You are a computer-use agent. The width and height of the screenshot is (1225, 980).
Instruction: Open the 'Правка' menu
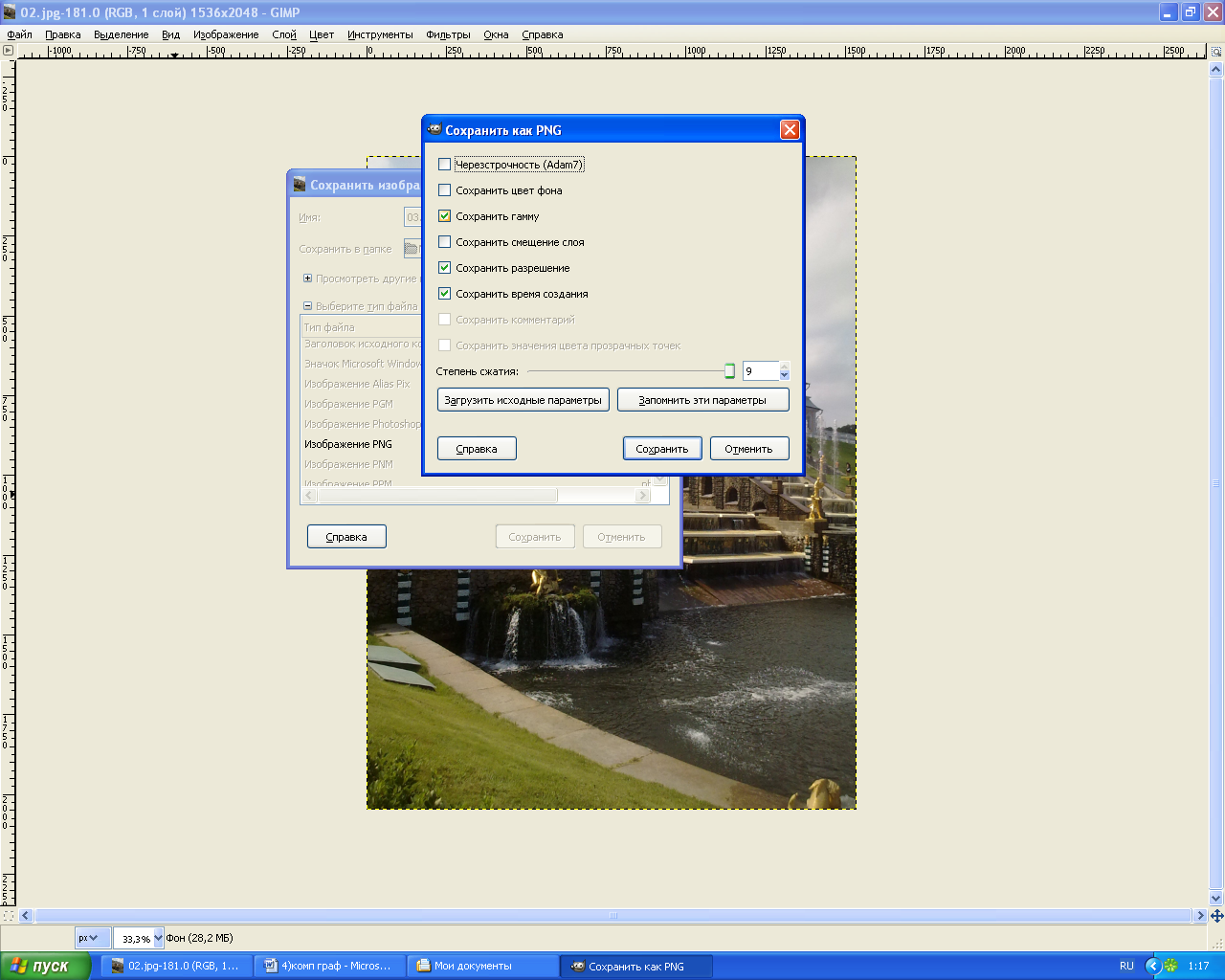[x=63, y=34]
